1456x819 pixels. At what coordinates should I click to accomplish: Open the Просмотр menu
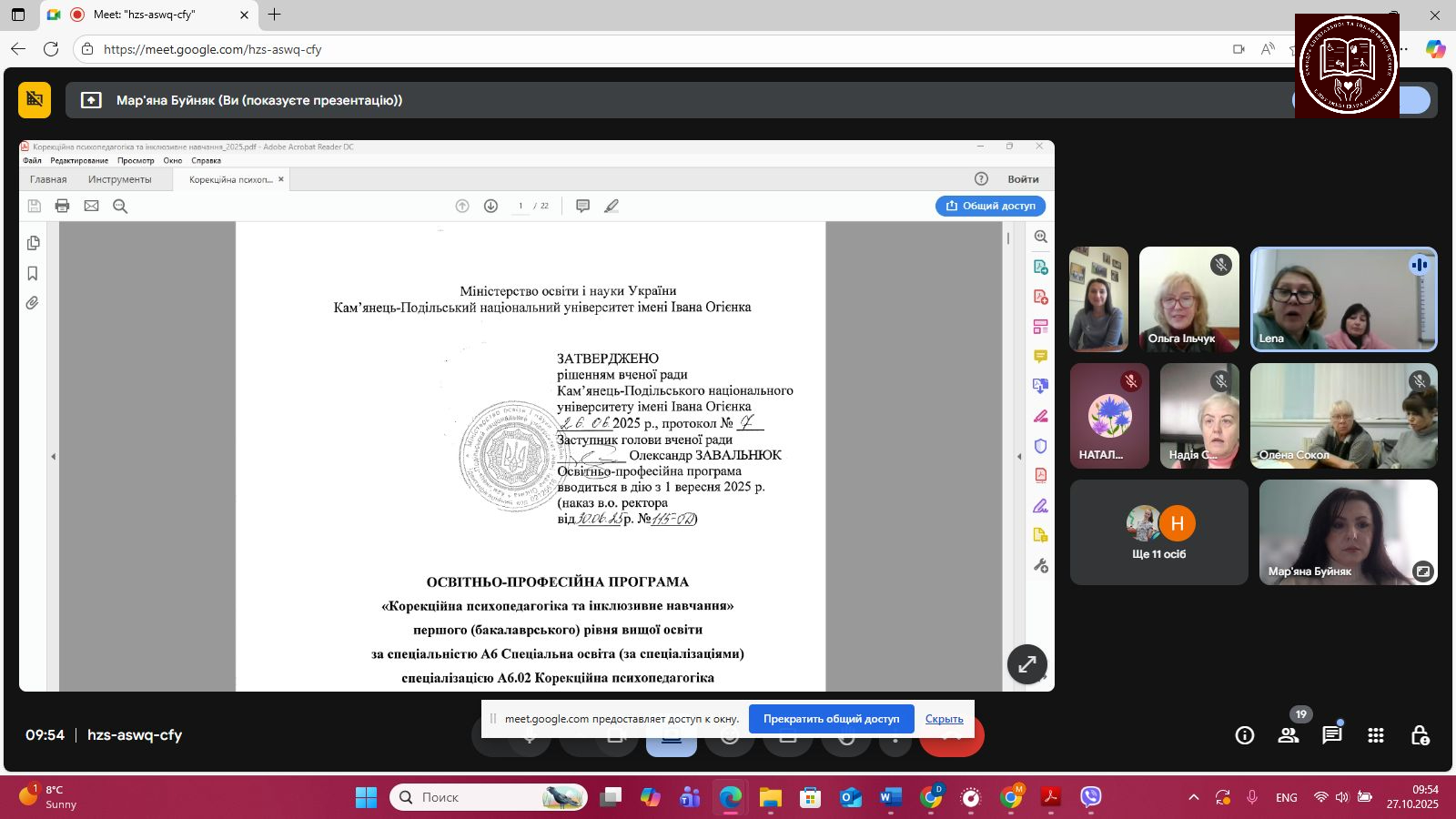point(136,160)
